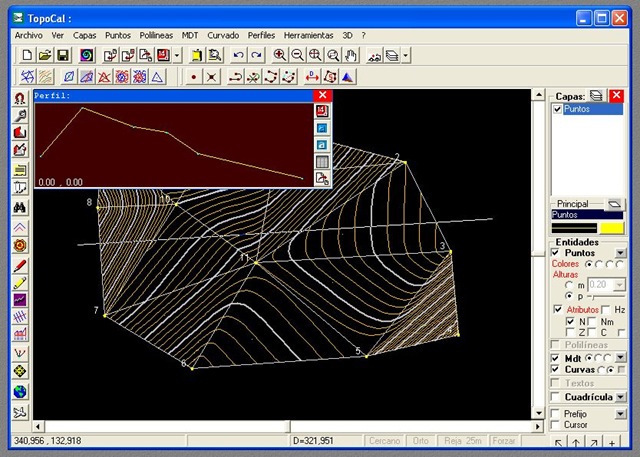Click the Cercano snap button in status bar
640x457 pixels.
point(384,441)
